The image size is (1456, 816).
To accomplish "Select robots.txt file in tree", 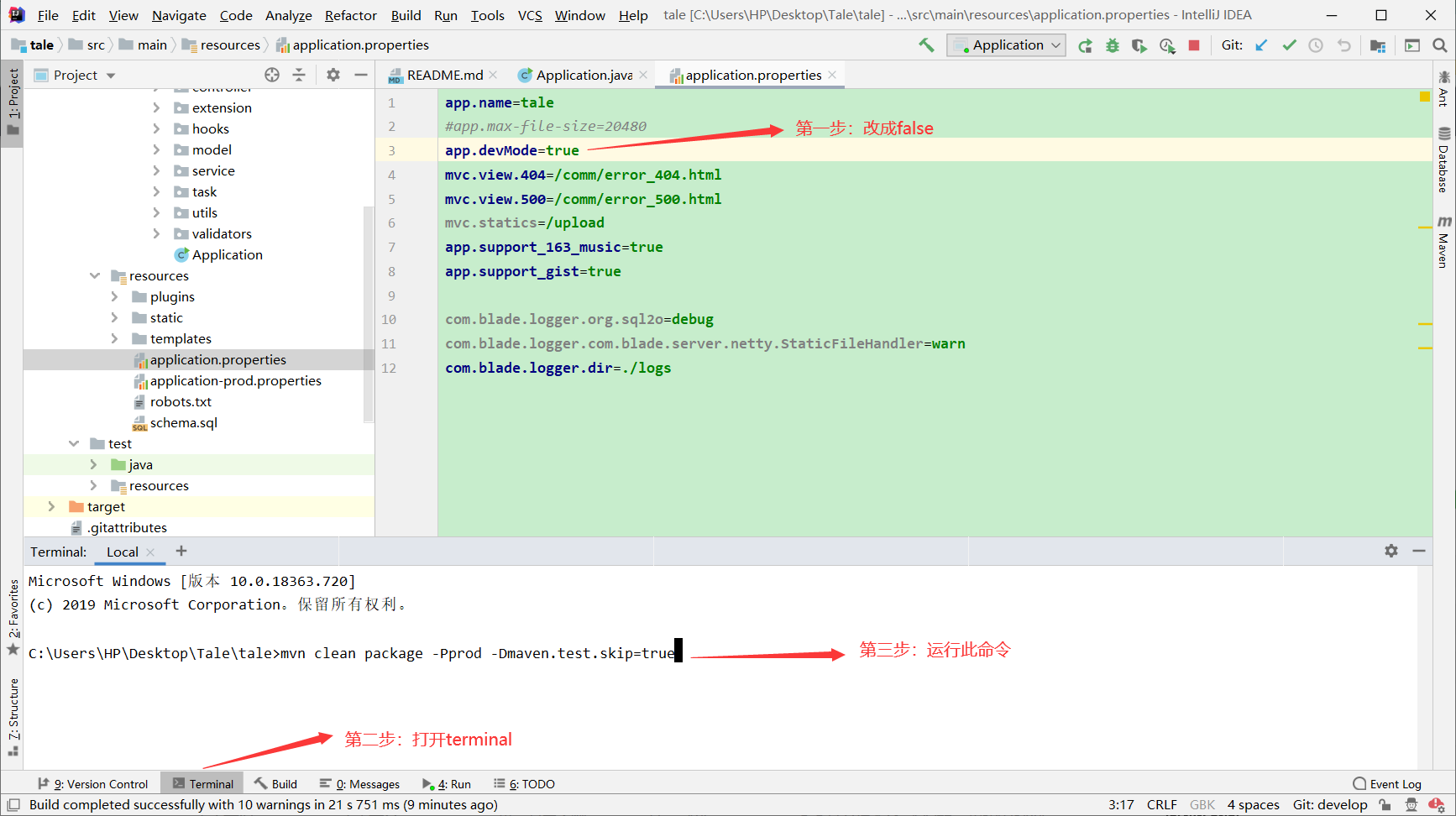I will [x=180, y=401].
